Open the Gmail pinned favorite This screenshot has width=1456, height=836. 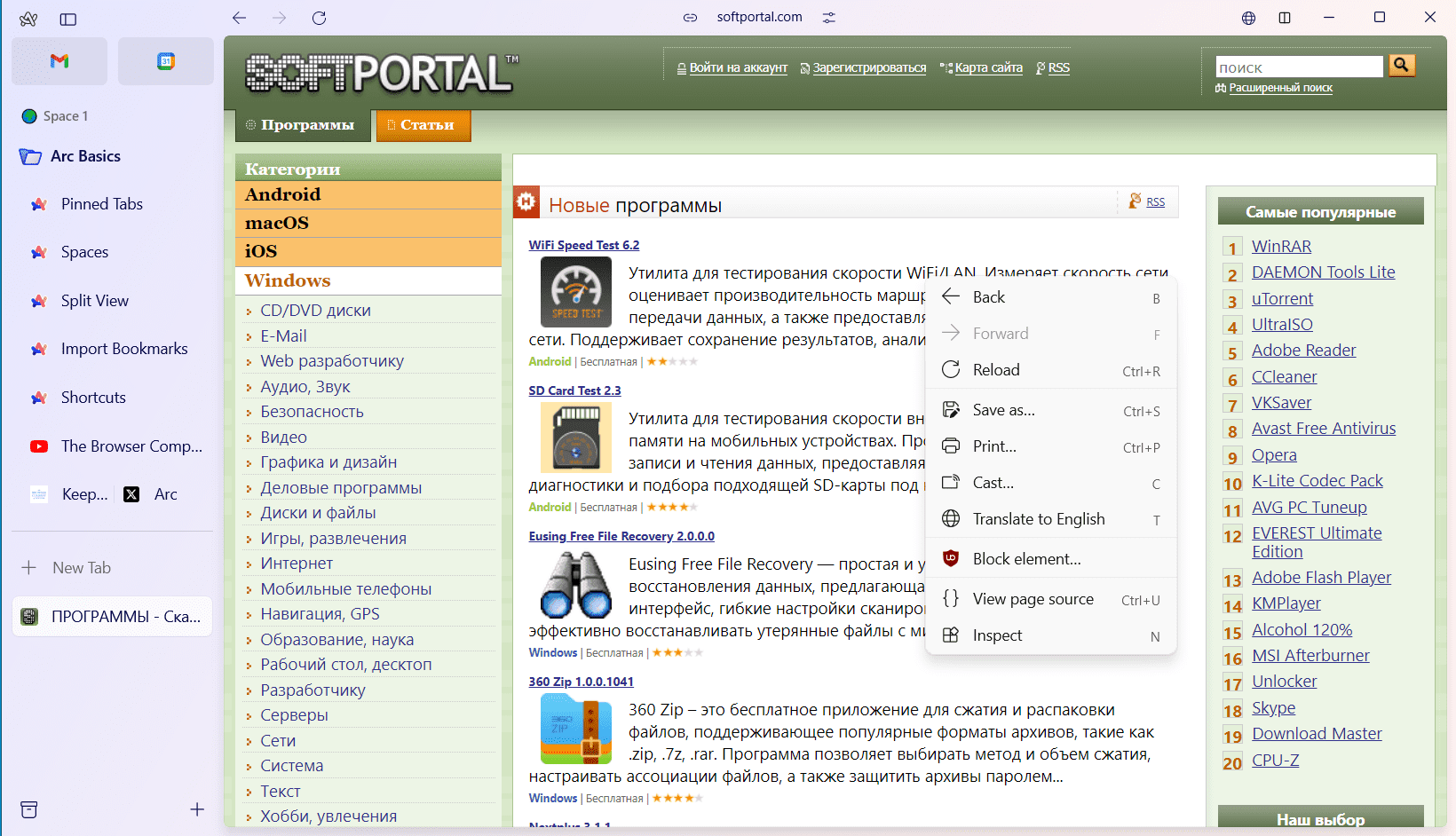tap(59, 61)
